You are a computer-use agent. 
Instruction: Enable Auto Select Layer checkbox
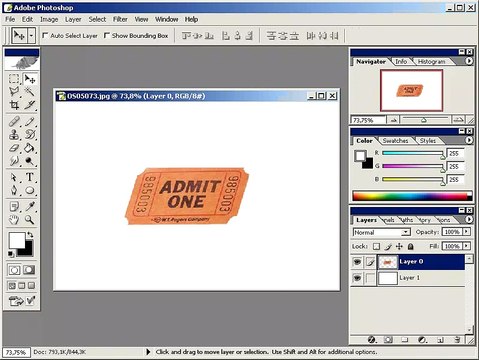tap(45, 35)
